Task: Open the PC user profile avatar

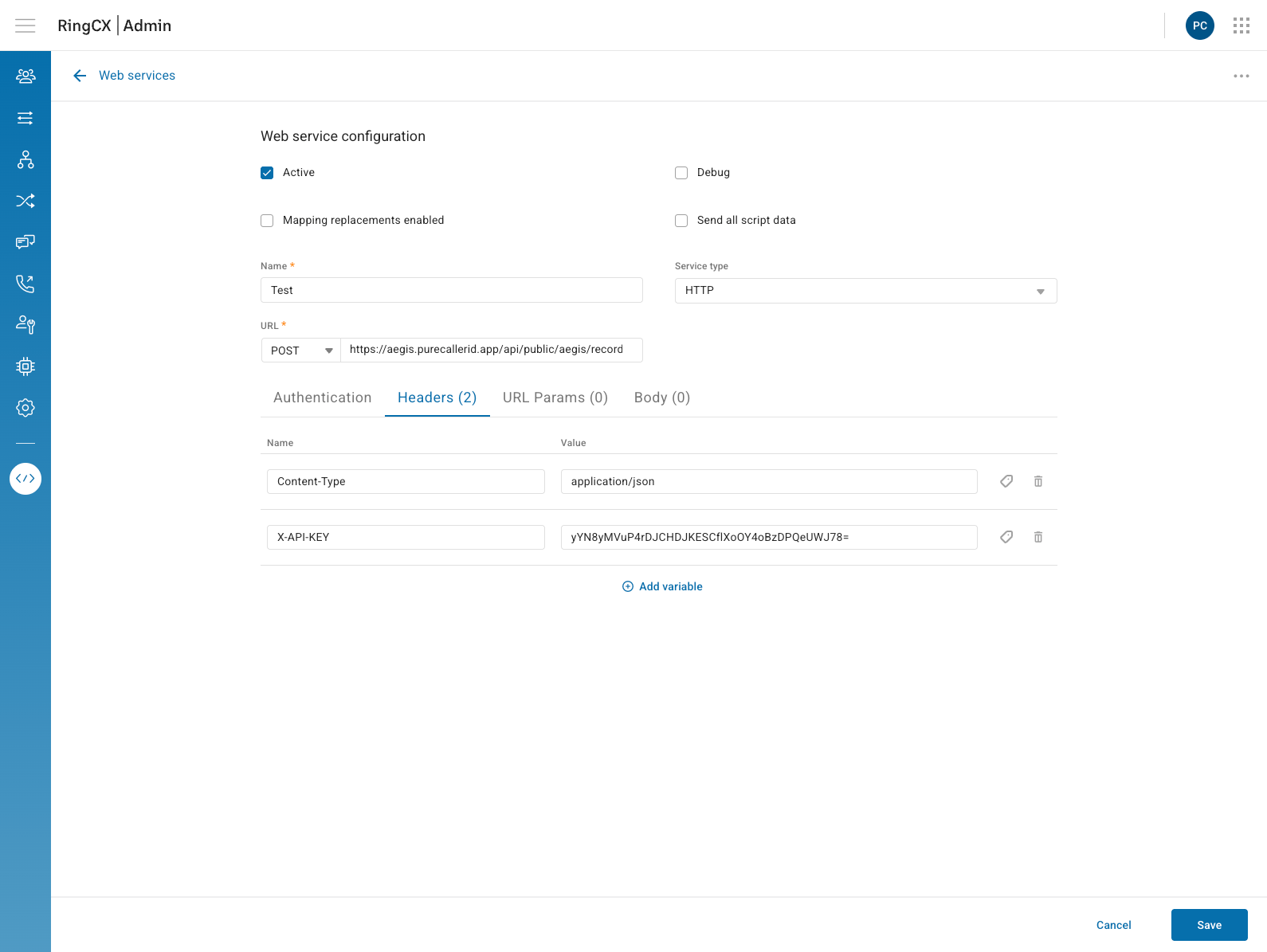Action: click(1200, 25)
